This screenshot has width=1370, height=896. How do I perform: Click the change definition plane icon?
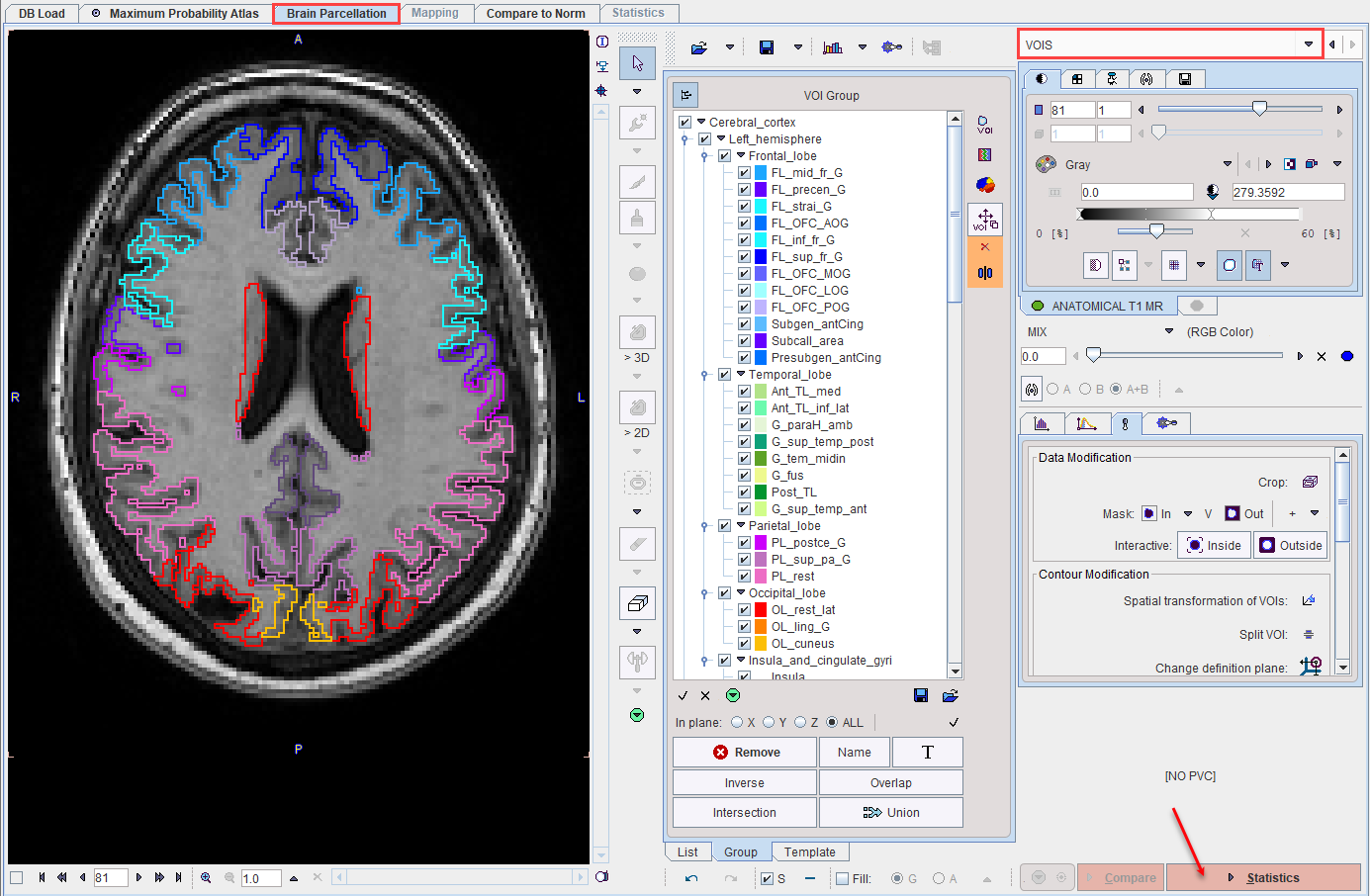[x=1311, y=667]
